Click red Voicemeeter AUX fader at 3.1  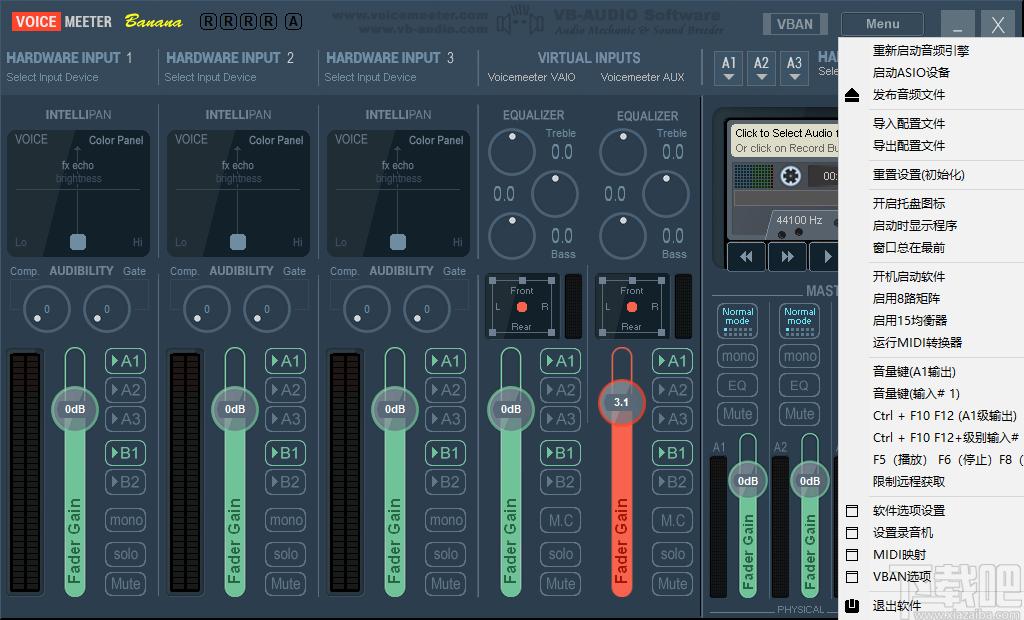pyautogui.click(x=621, y=402)
